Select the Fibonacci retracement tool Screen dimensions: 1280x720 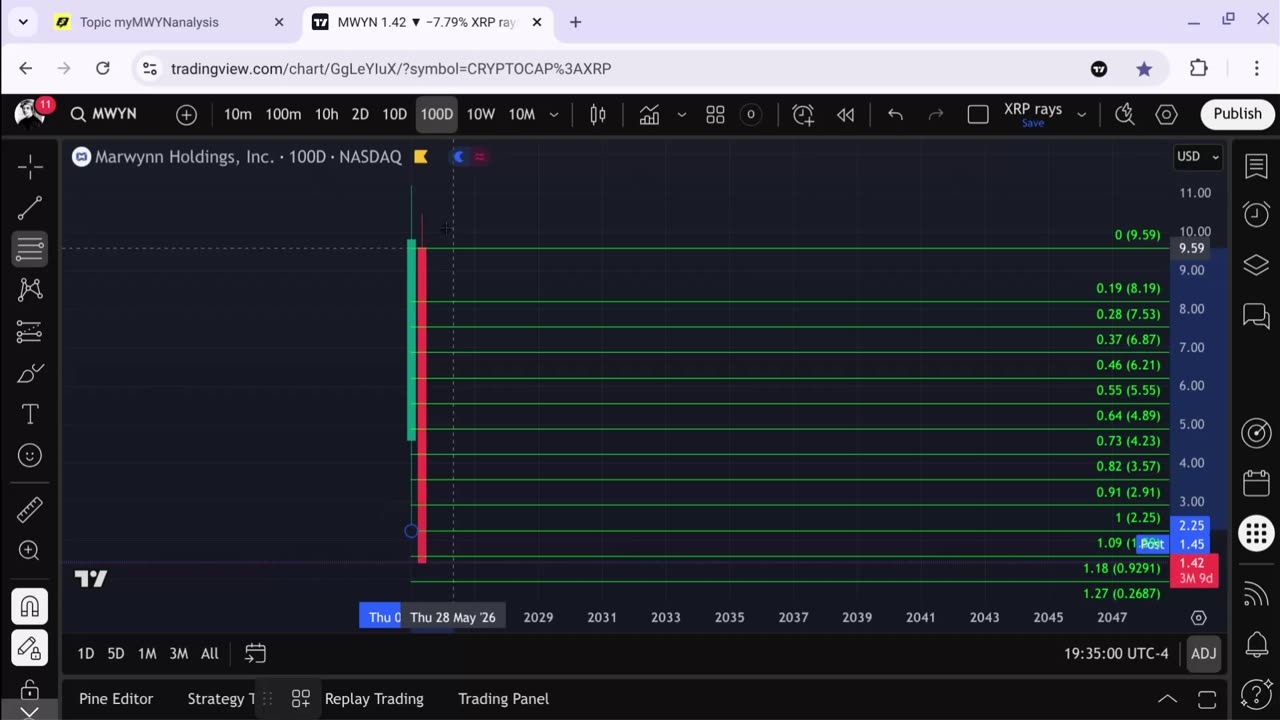[x=30, y=248]
